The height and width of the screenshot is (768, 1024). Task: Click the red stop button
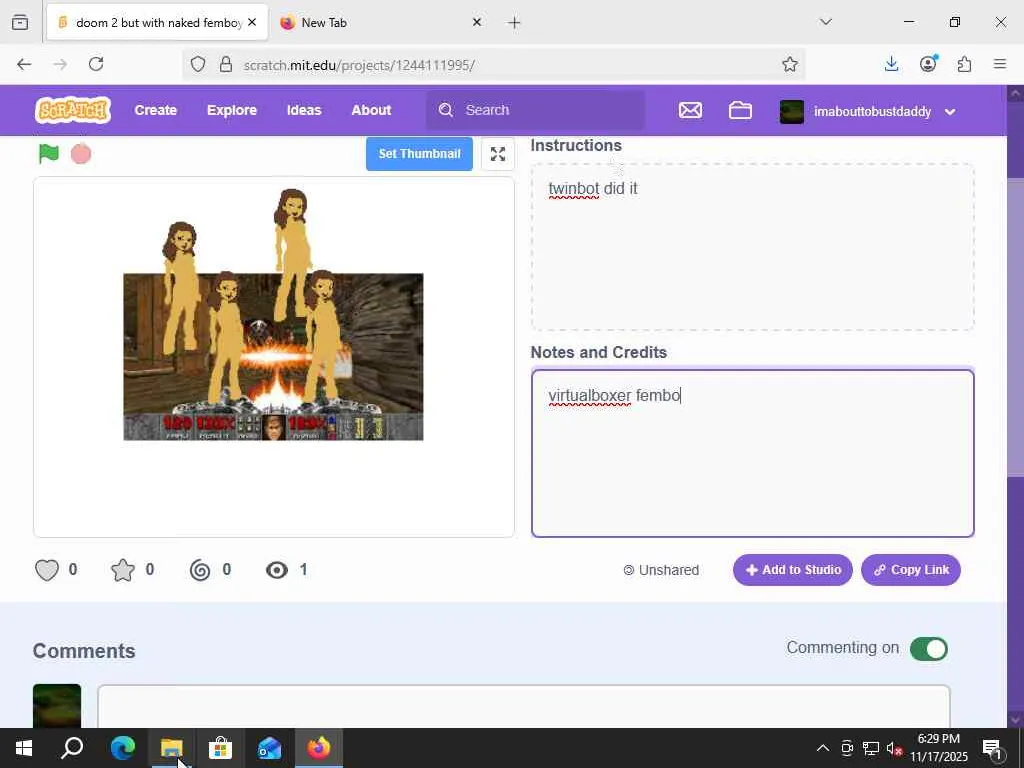point(81,154)
